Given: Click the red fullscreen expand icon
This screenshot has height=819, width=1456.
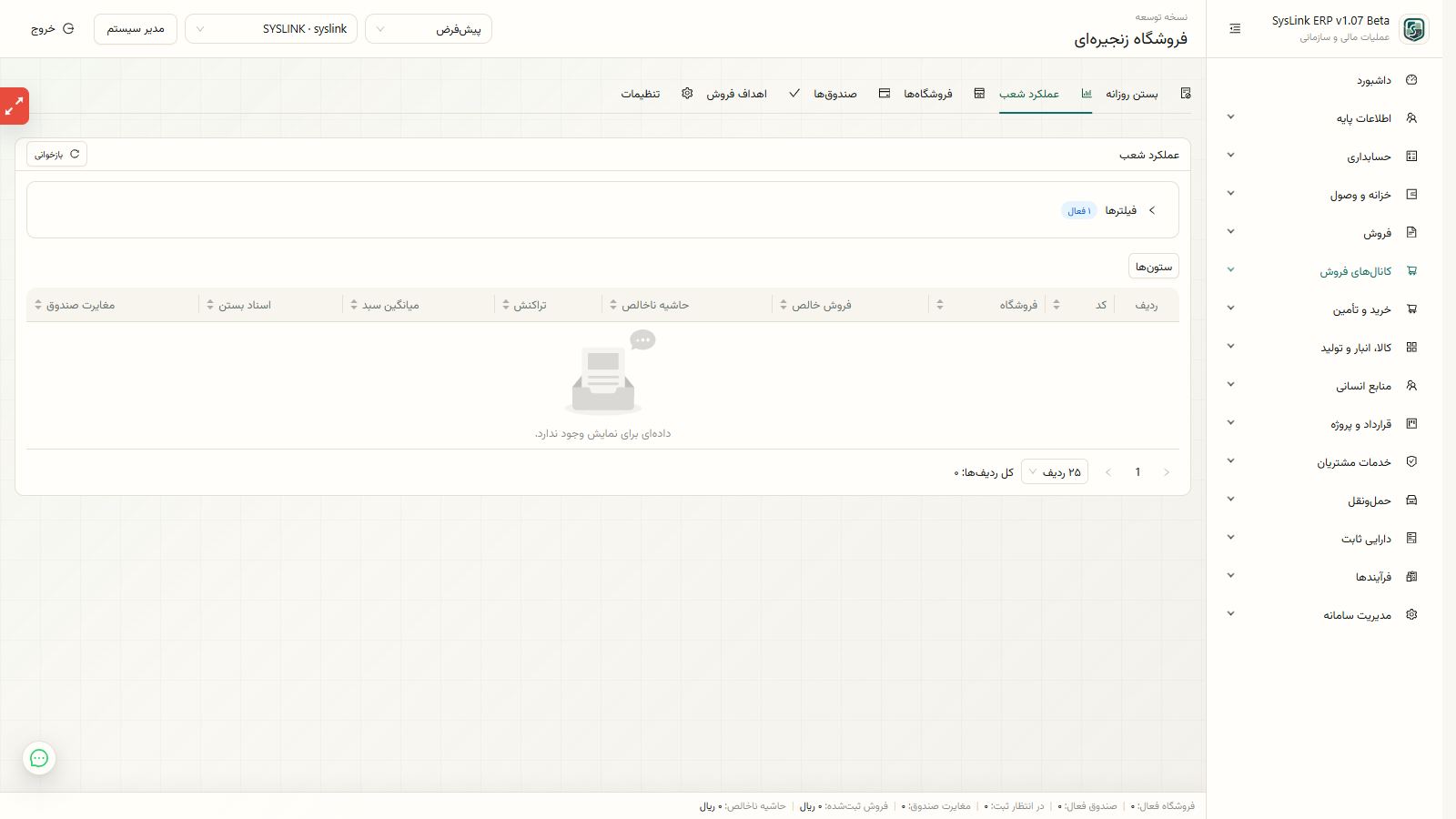Looking at the screenshot, I should (x=15, y=106).
